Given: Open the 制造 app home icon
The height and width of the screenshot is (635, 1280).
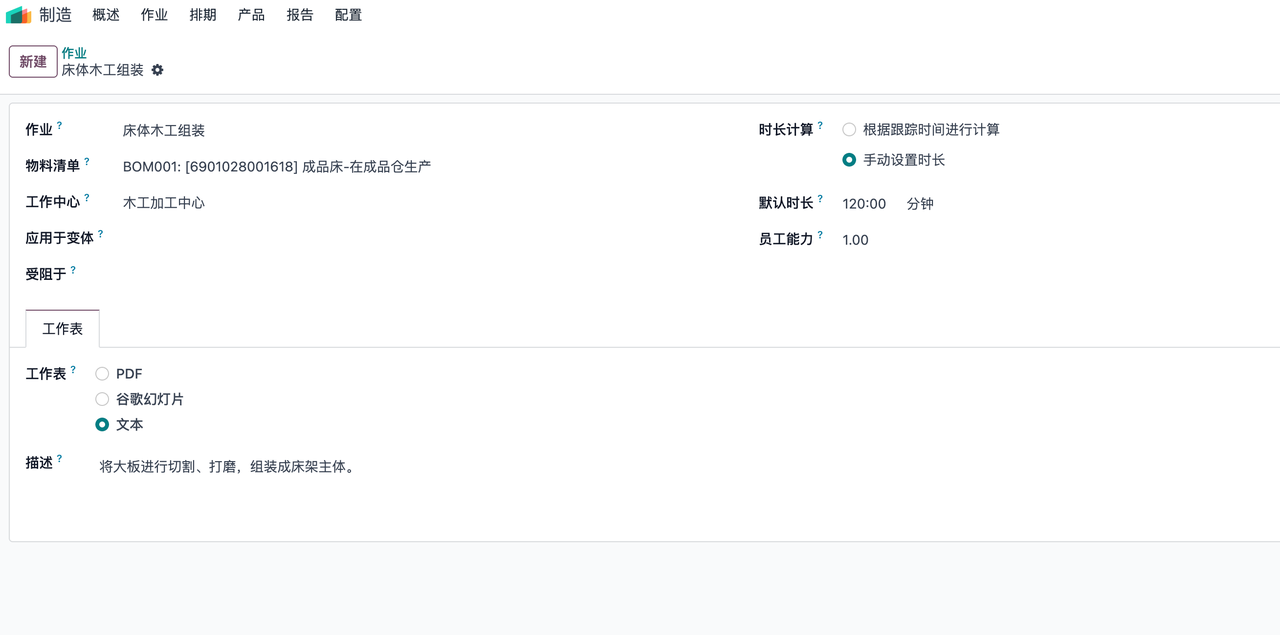Looking at the screenshot, I should 19,15.
